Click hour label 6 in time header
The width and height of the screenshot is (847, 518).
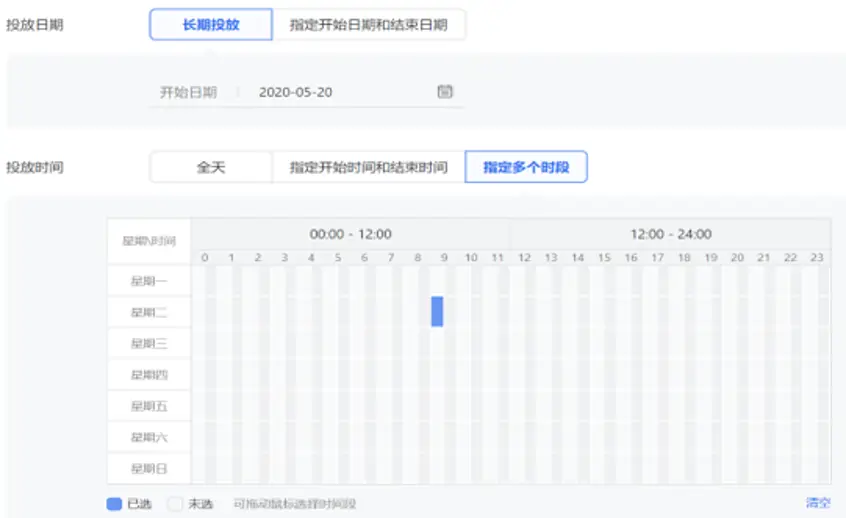(x=364, y=258)
